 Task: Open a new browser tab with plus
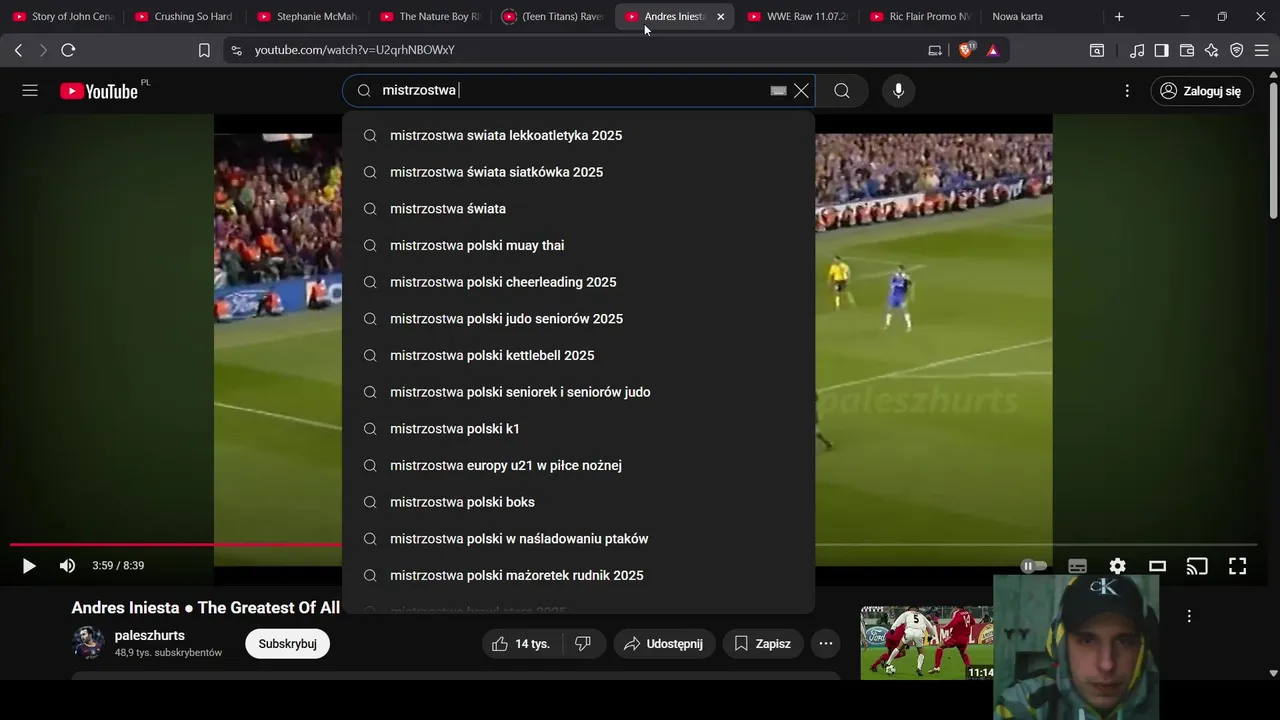click(1119, 17)
